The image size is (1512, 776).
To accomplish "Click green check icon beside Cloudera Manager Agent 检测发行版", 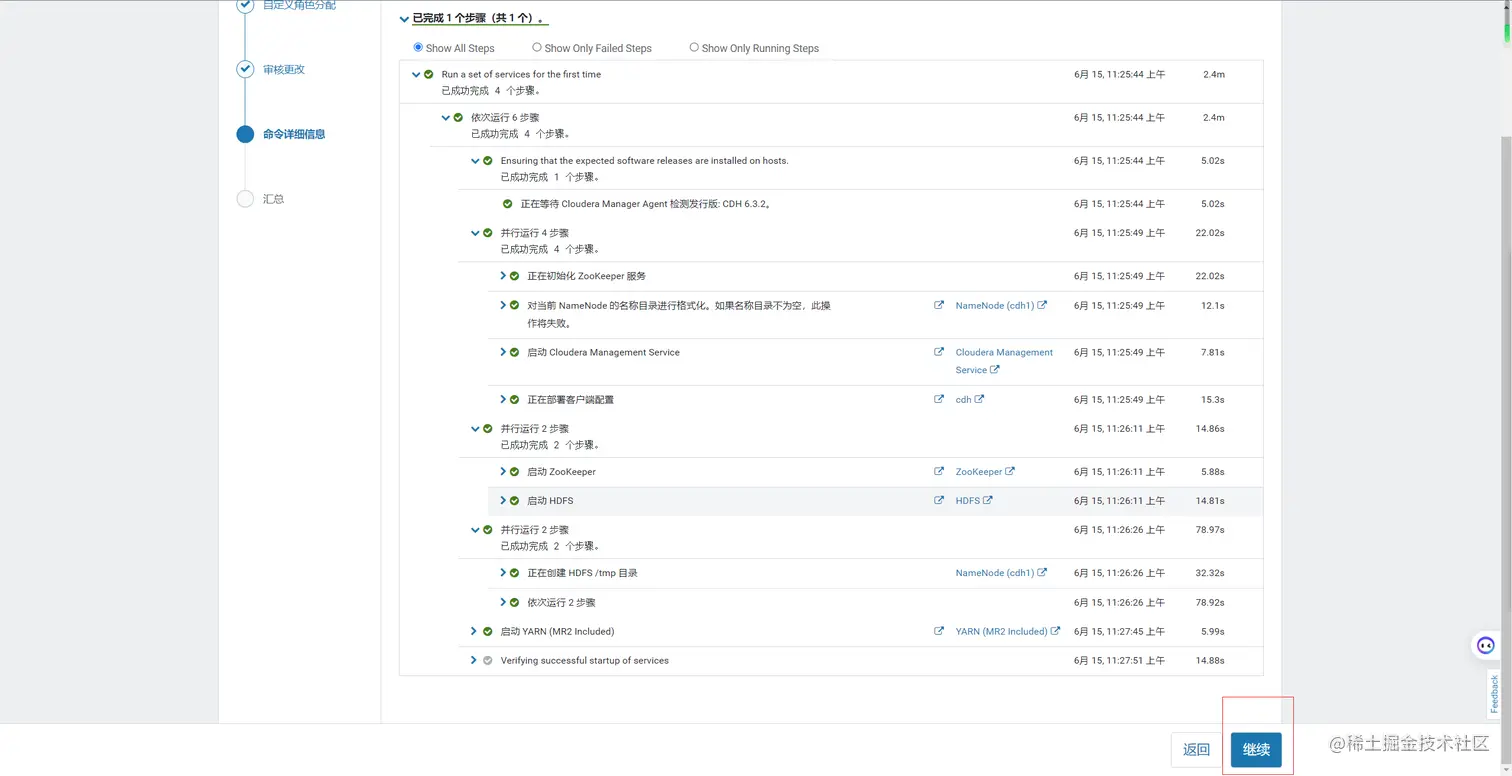I will tap(508, 204).
